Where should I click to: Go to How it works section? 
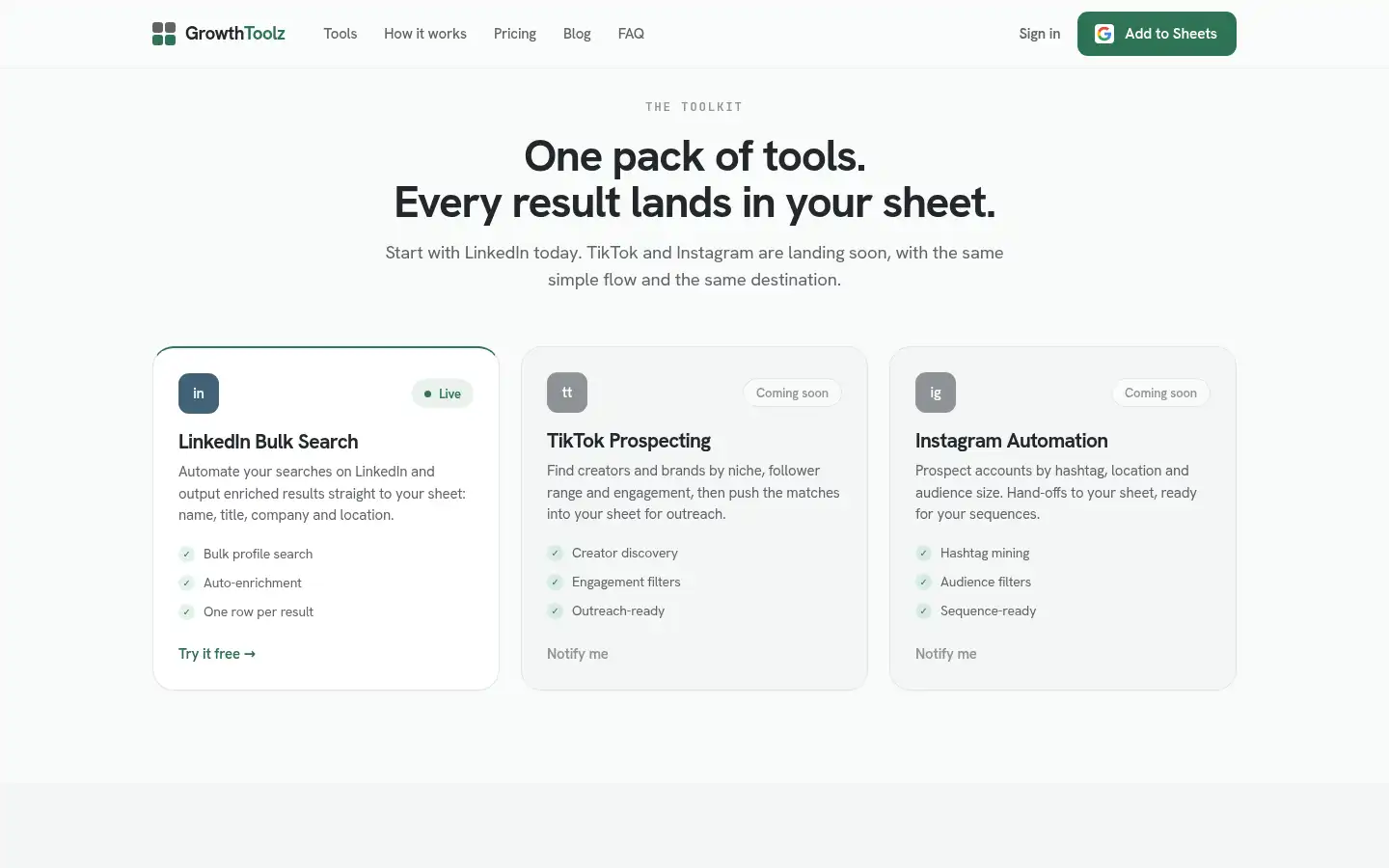click(425, 34)
